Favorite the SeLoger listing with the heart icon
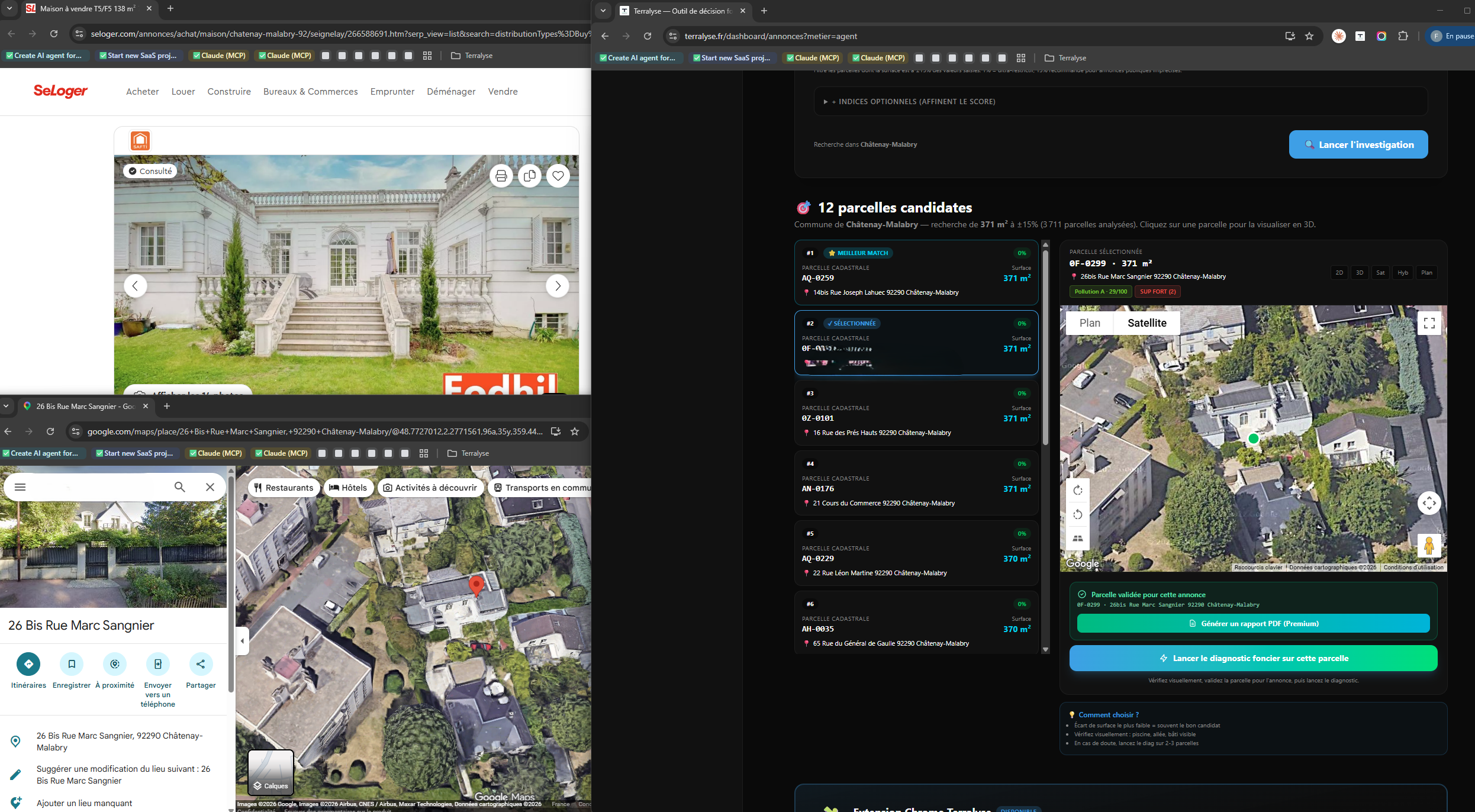The width and height of the screenshot is (1475, 812). click(558, 176)
